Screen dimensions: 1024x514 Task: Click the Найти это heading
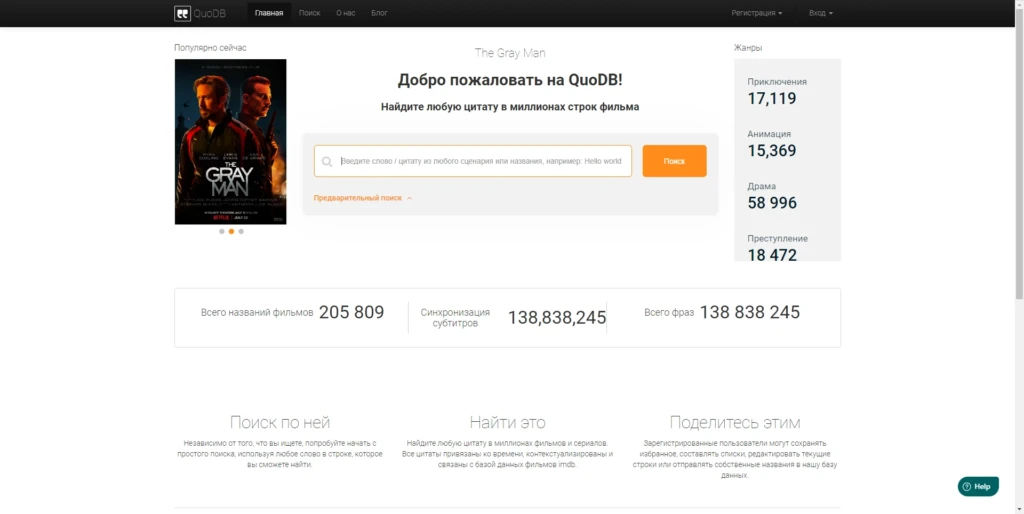[507, 422]
